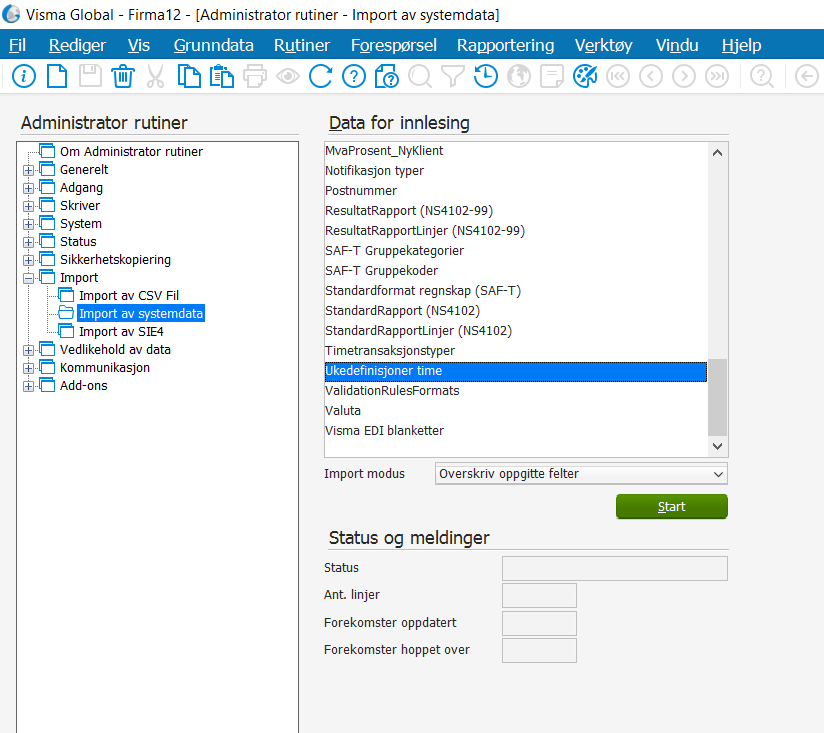Open the Verktøy menu
824x733 pixels.
coord(603,45)
